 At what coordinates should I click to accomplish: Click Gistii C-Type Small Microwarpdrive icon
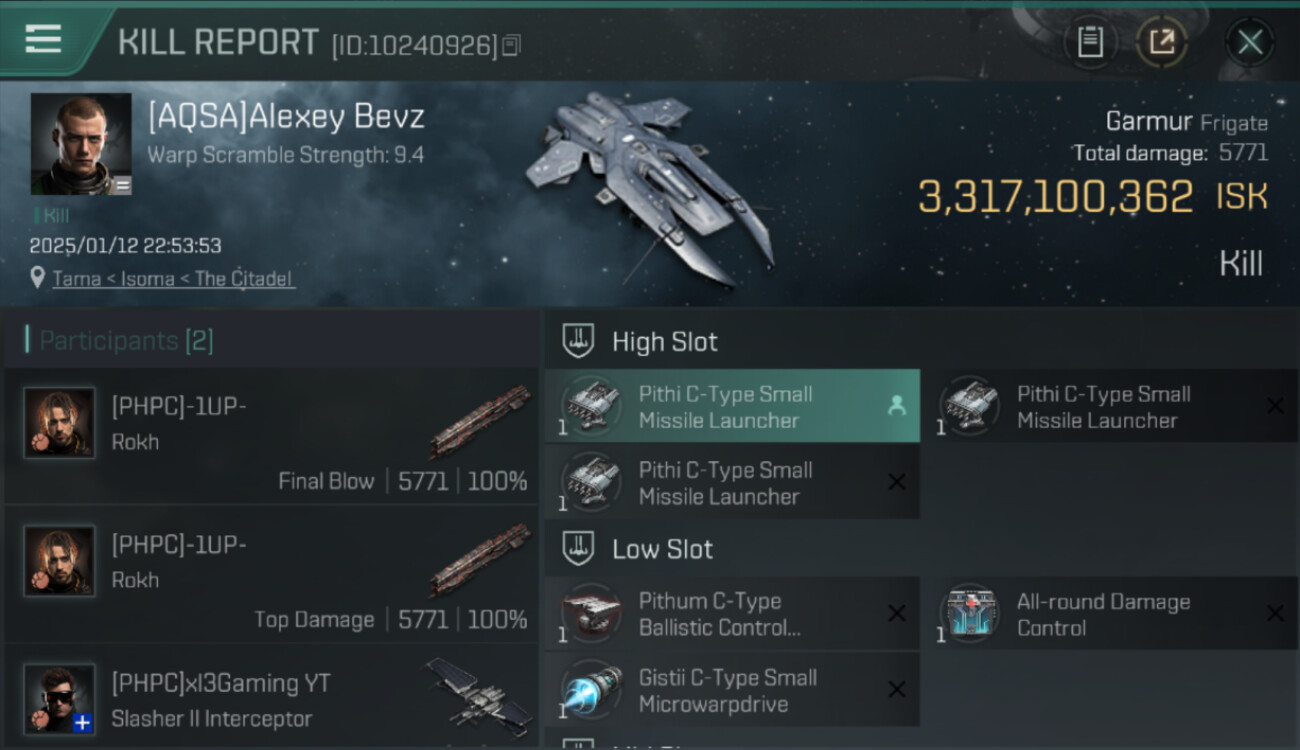(591, 689)
